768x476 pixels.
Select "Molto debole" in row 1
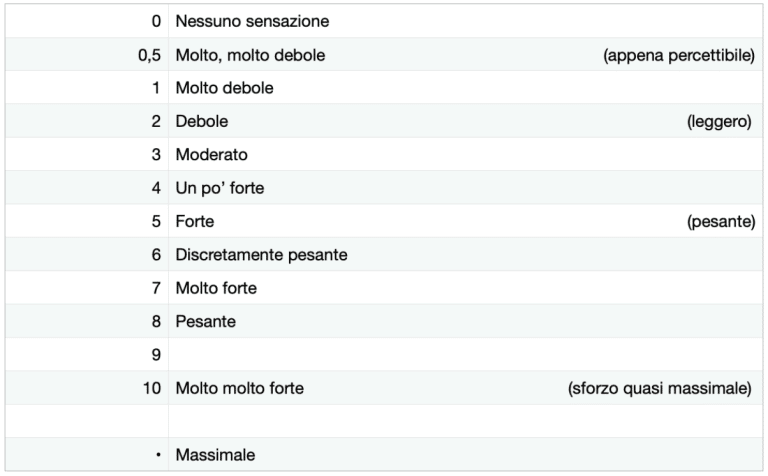[x=224, y=88]
